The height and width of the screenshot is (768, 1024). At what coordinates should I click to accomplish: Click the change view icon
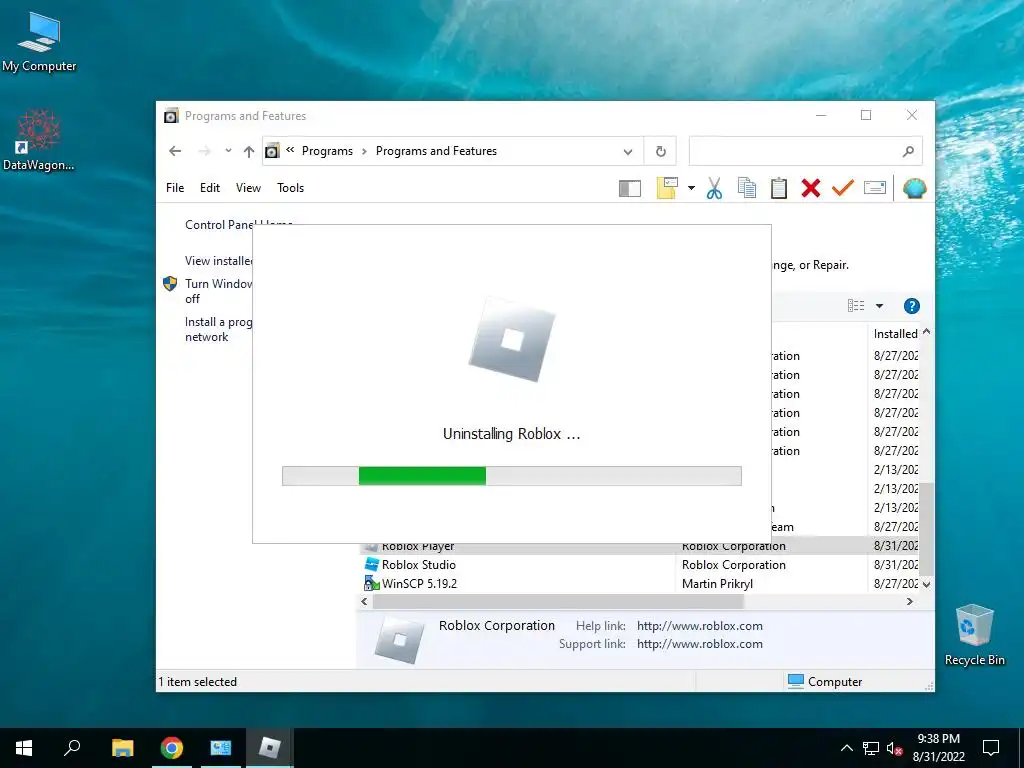tap(856, 306)
